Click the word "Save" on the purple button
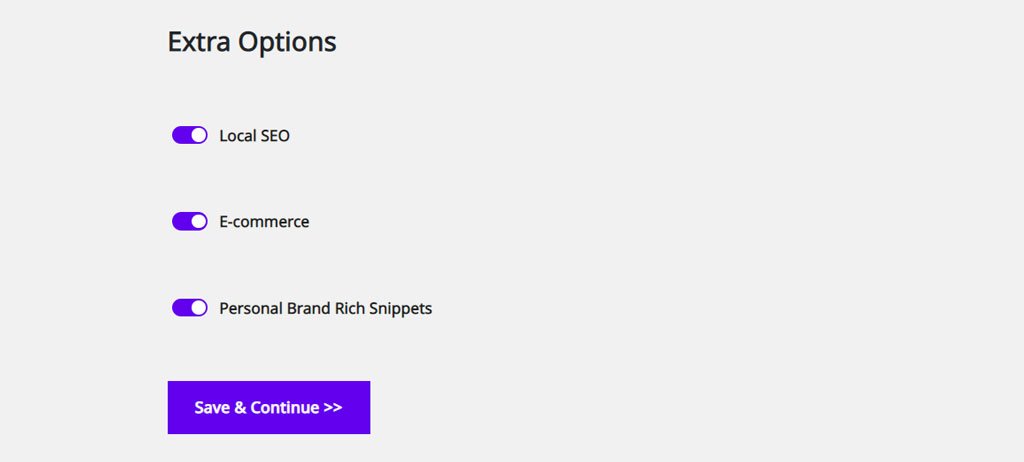 [x=212, y=407]
